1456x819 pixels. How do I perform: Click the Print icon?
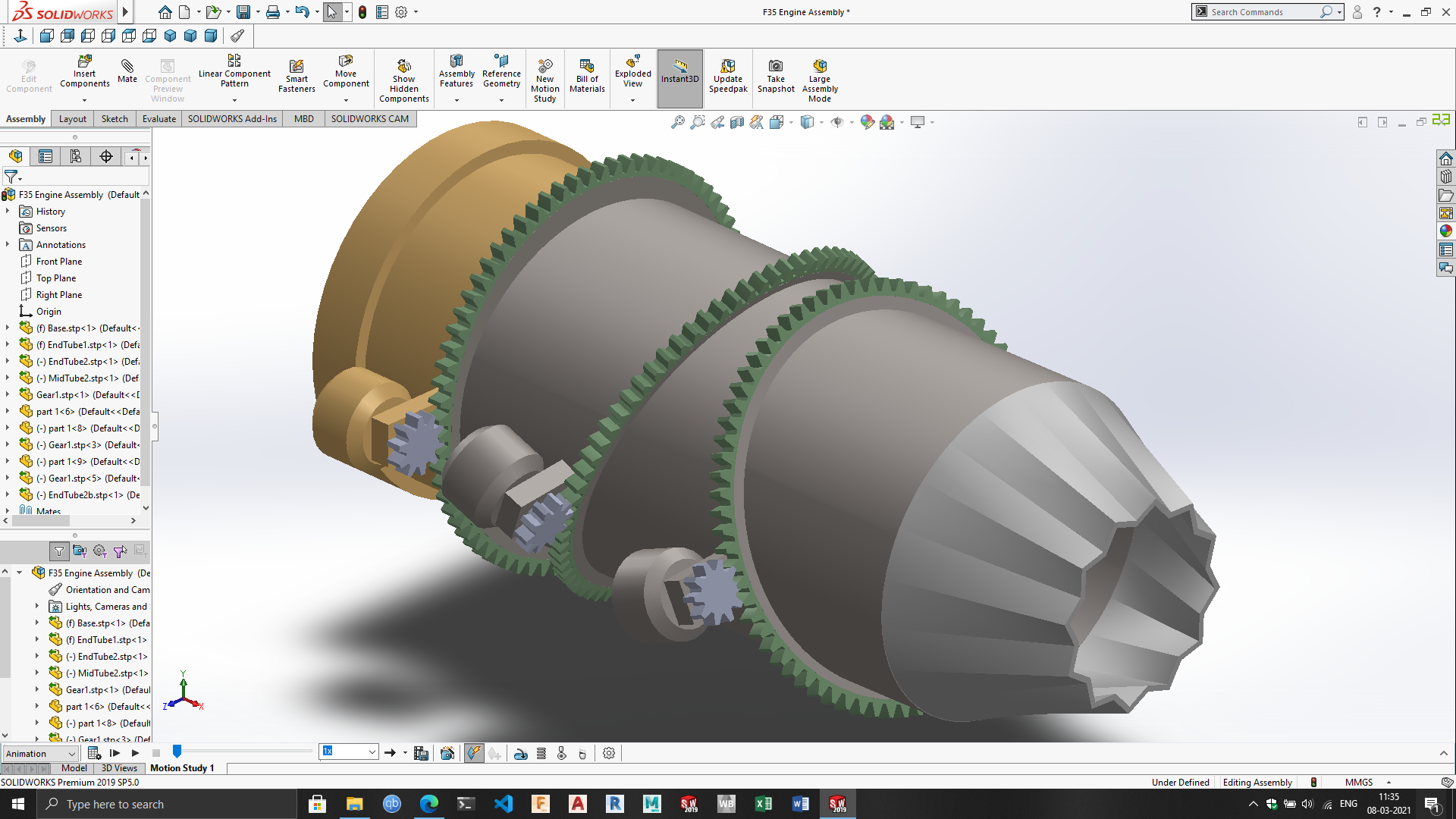click(x=273, y=12)
